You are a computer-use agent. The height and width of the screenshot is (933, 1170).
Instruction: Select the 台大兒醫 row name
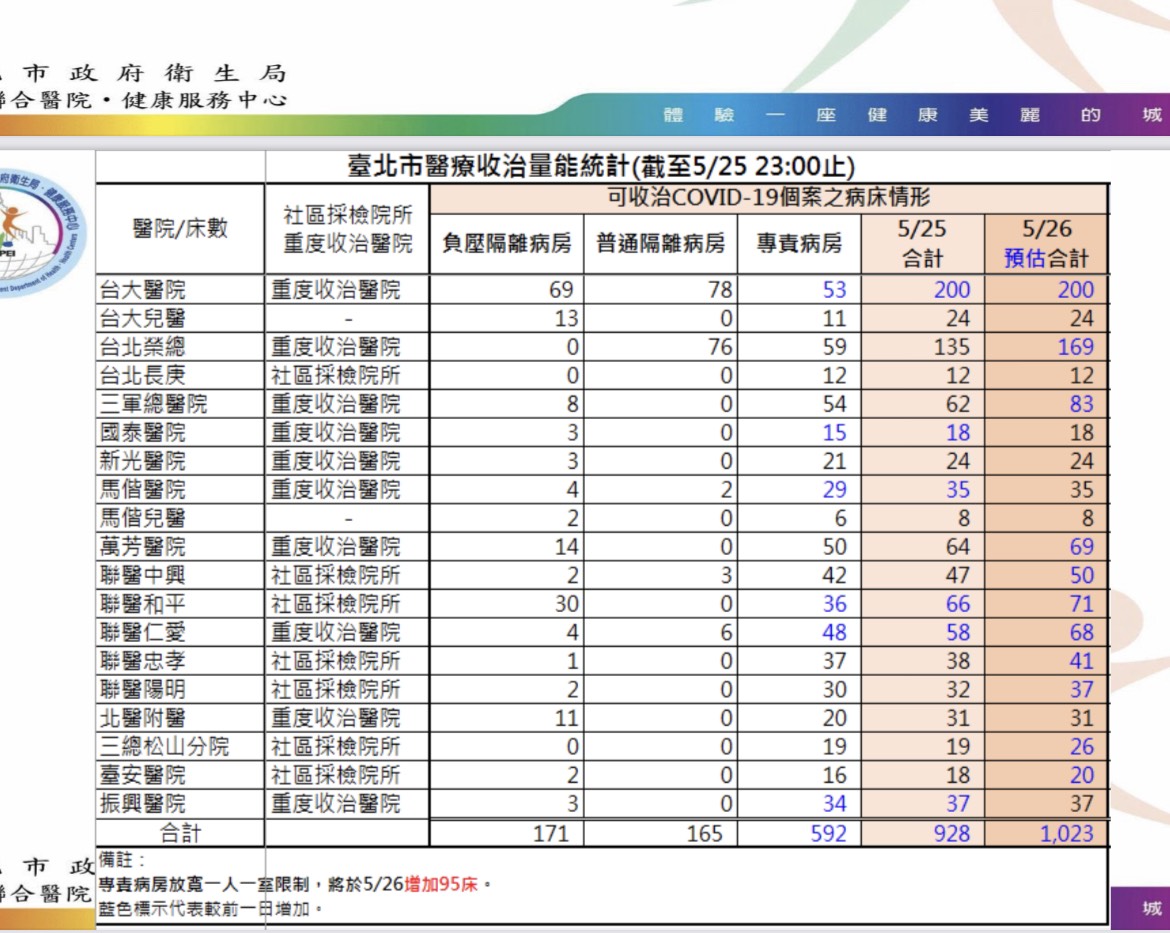click(x=143, y=319)
